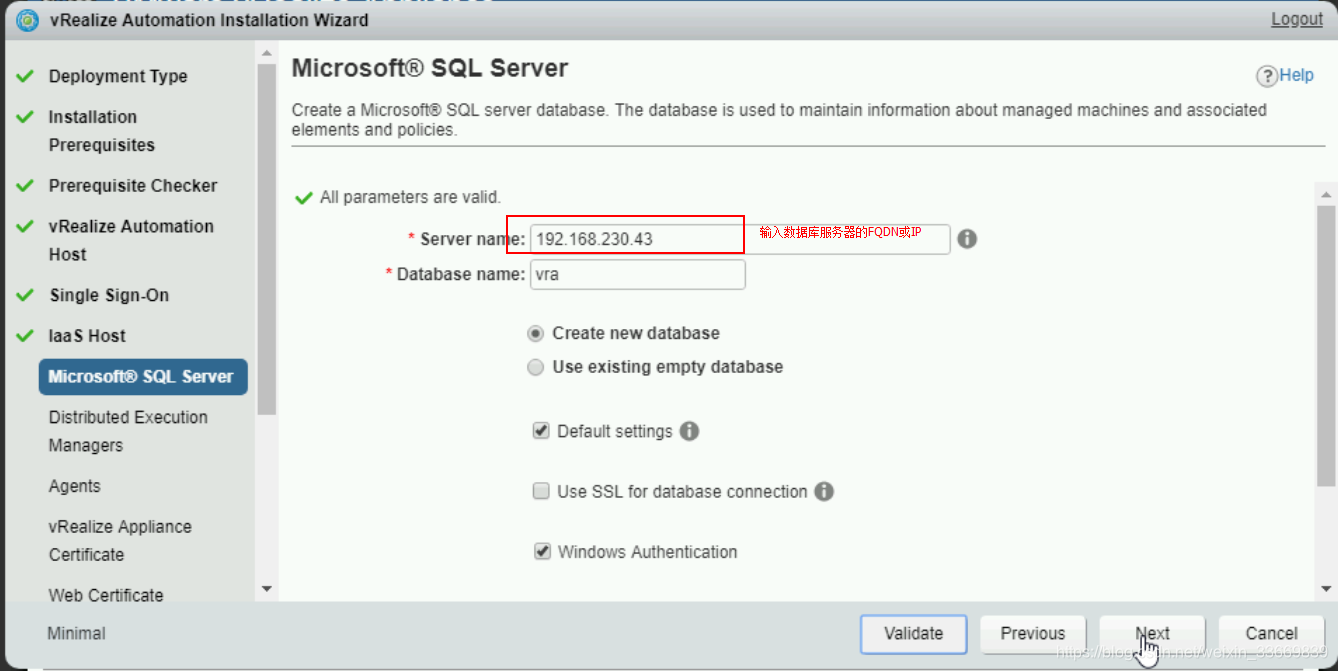Click green checkmark beside Single Sign-On

[x=26, y=295]
